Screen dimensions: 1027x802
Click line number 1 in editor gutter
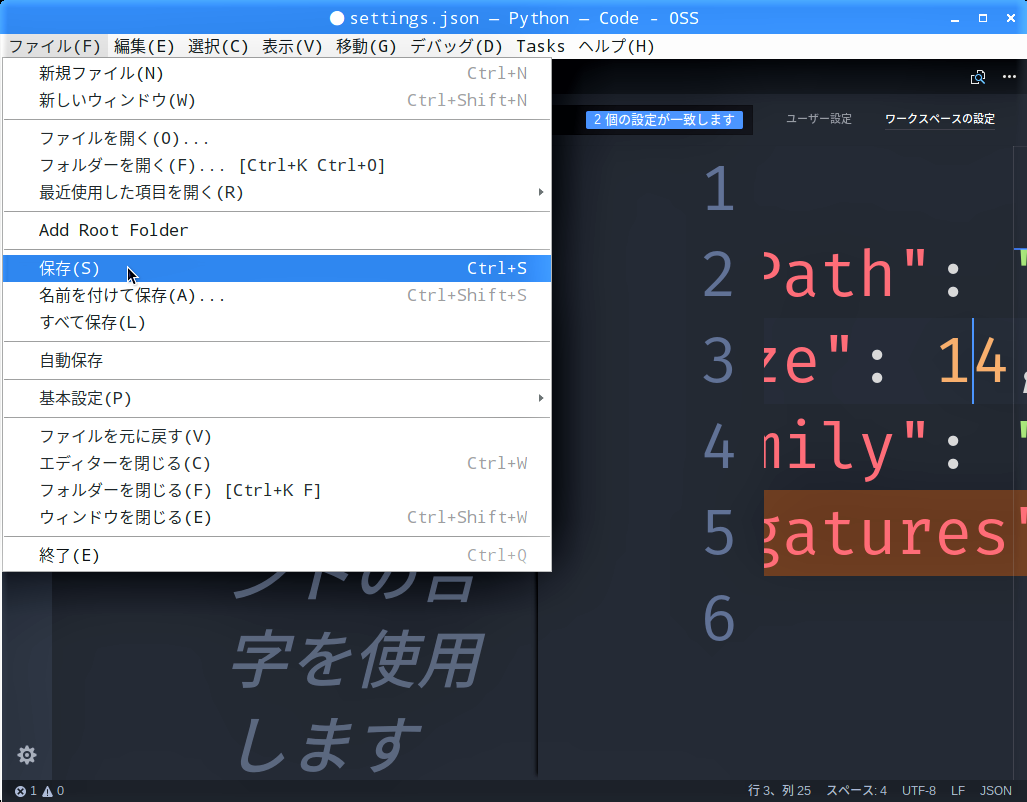pyautogui.click(x=719, y=189)
